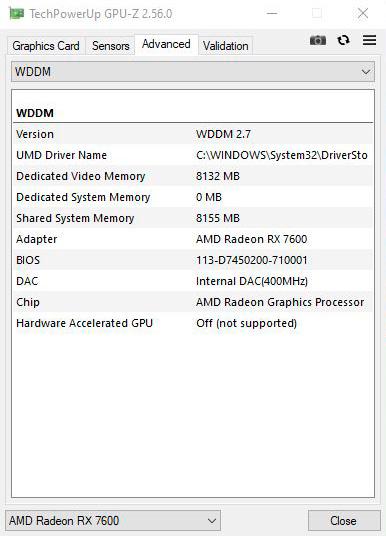Image resolution: width=386 pixels, height=536 pixels.
Task: Select the Chip row label
Action: (x=28, y=302)
